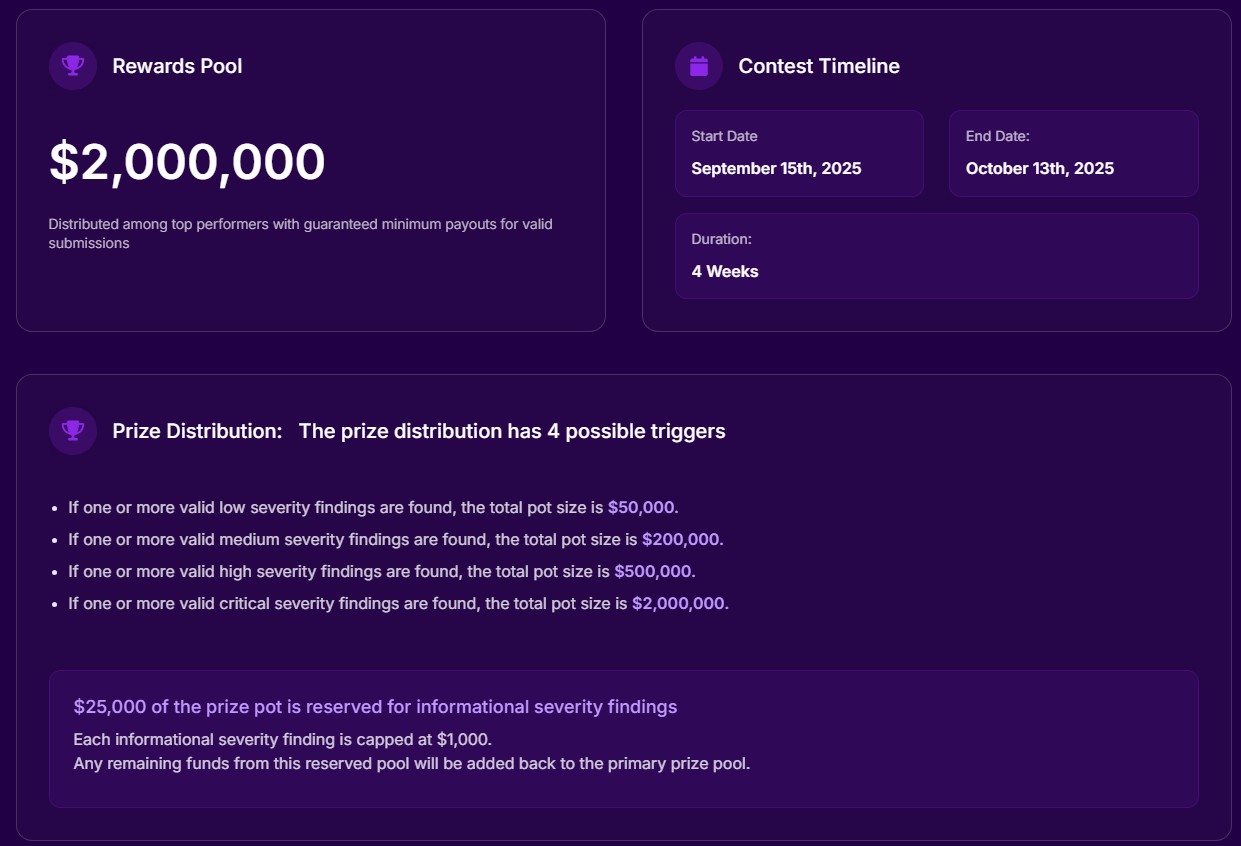Click the informational severity reserved heading
1241x846 pixels.
click(x=375, y=707)
